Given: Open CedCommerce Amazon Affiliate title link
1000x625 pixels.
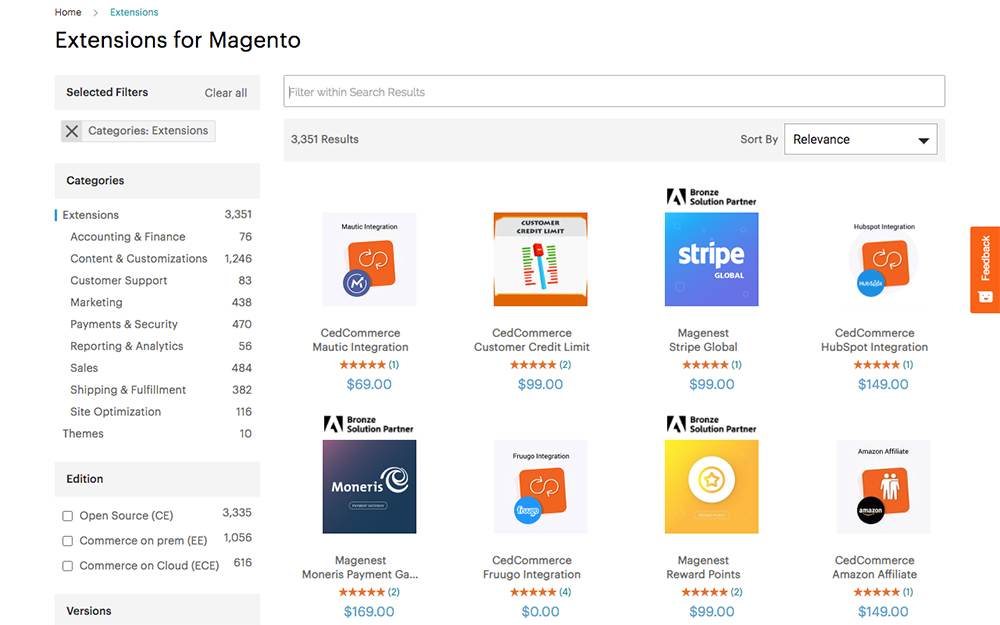Looking at the screenshot, I should tap(874, 567).
